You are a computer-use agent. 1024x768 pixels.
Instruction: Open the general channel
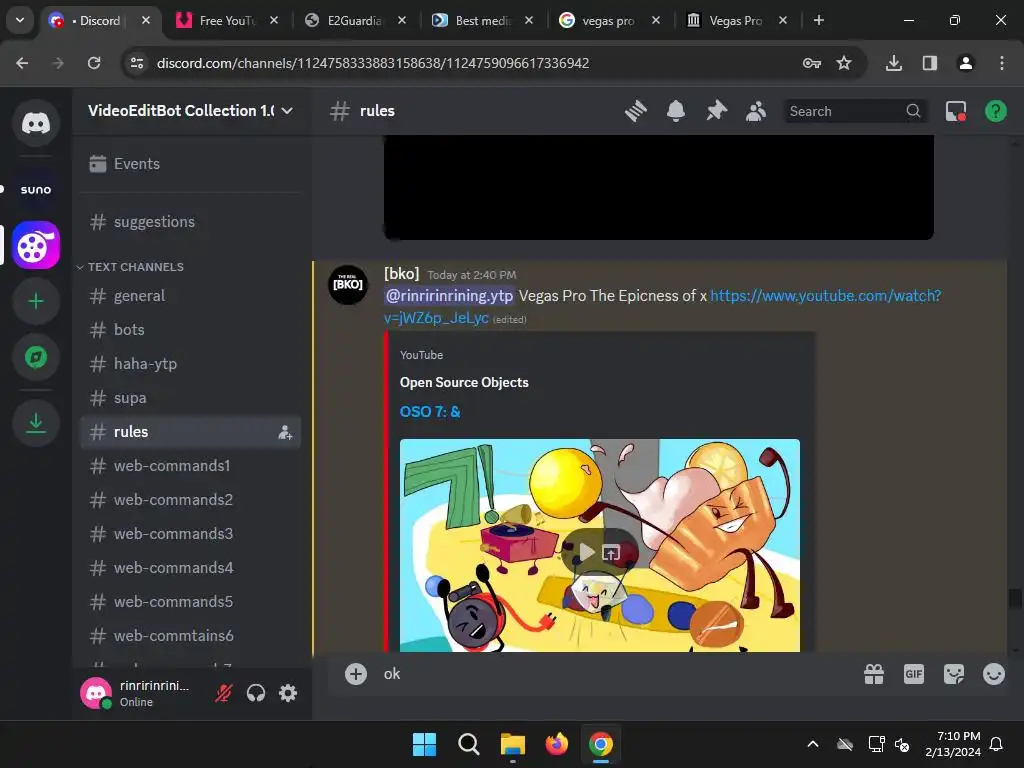190,296
